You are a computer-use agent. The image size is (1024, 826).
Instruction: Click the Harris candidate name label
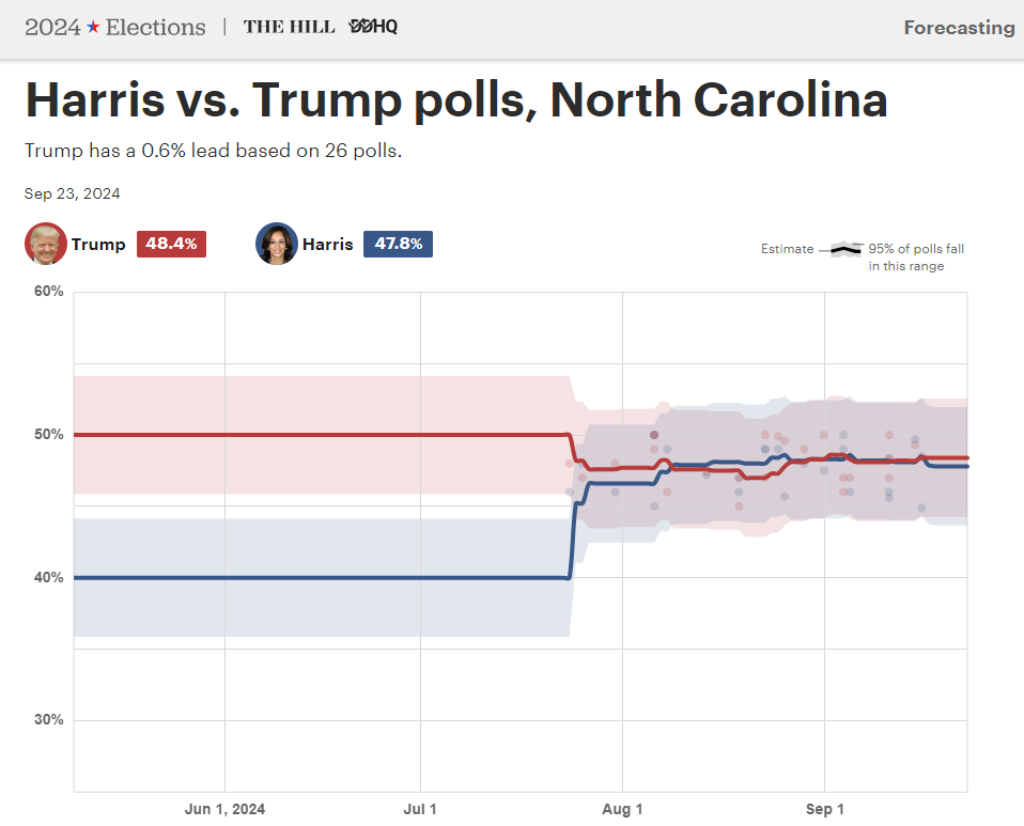click(327, 244)
